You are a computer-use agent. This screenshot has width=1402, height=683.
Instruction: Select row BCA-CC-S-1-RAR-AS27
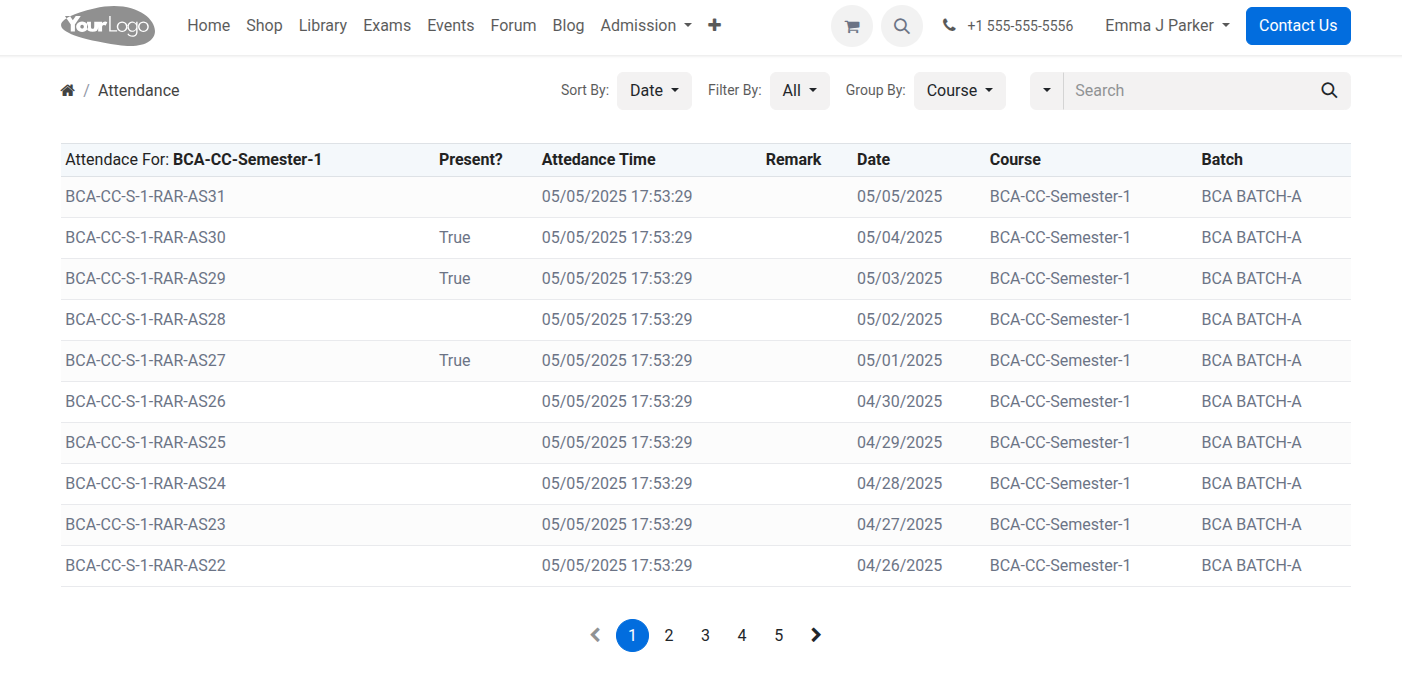(x=706, y=361)
